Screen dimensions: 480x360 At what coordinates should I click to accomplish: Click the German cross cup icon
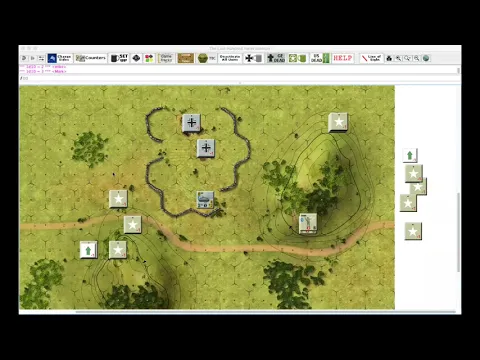coord(253,58)
